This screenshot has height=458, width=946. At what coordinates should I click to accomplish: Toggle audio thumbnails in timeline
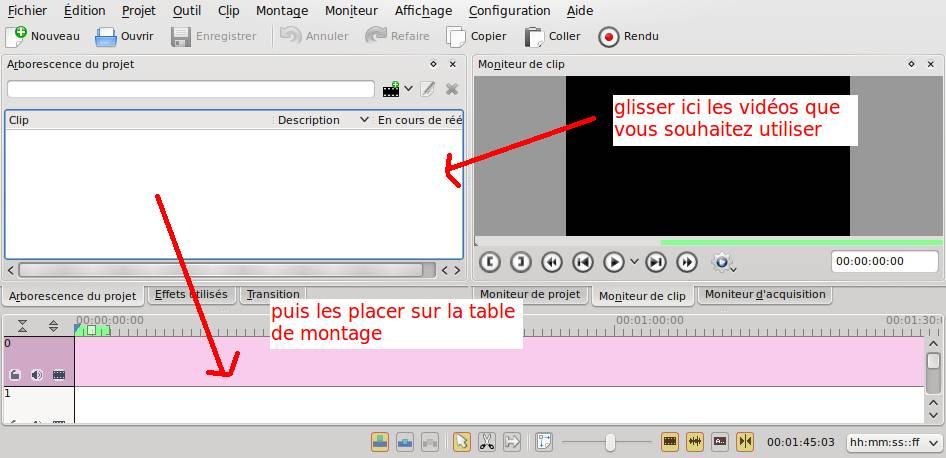[695, 442]
